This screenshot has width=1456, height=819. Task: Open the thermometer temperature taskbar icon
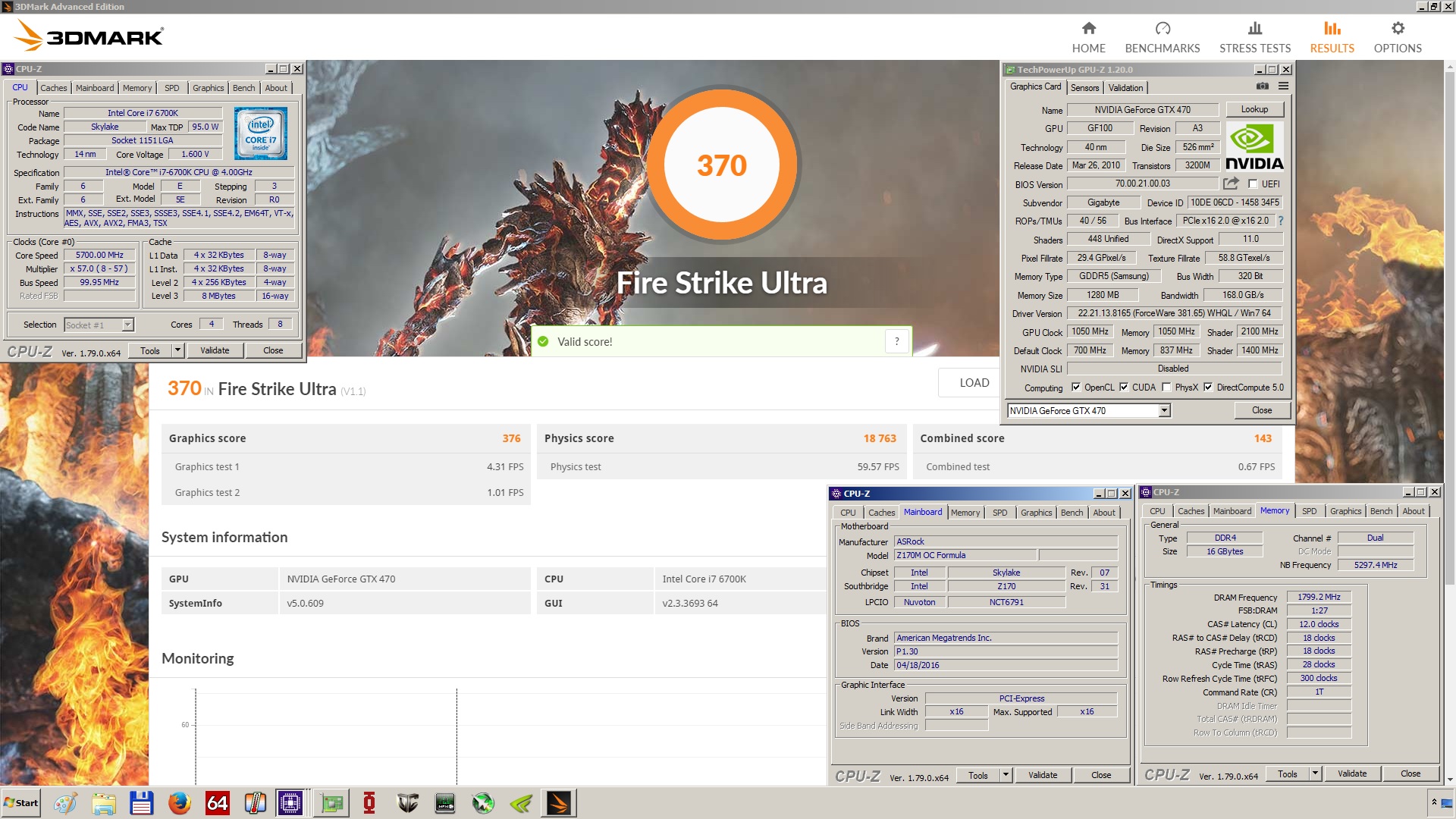tap(255, 803)
